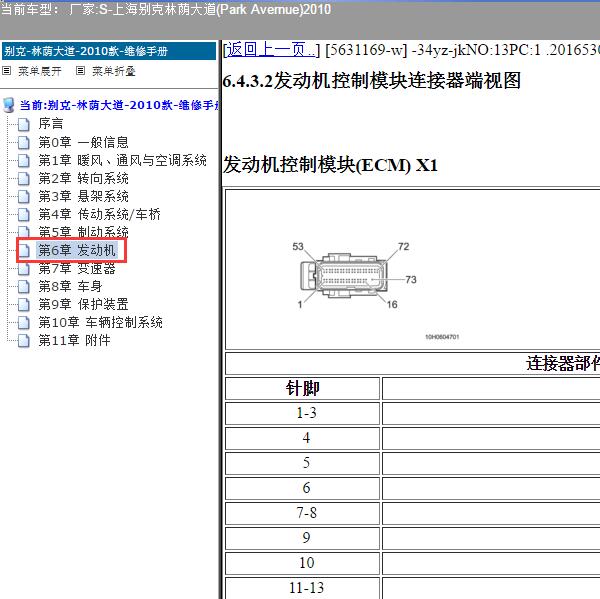The height and width of the screenshot is (599, 600).
Task: Click the page icon beside 第10章 车辆控制系统
Action: 24,322
